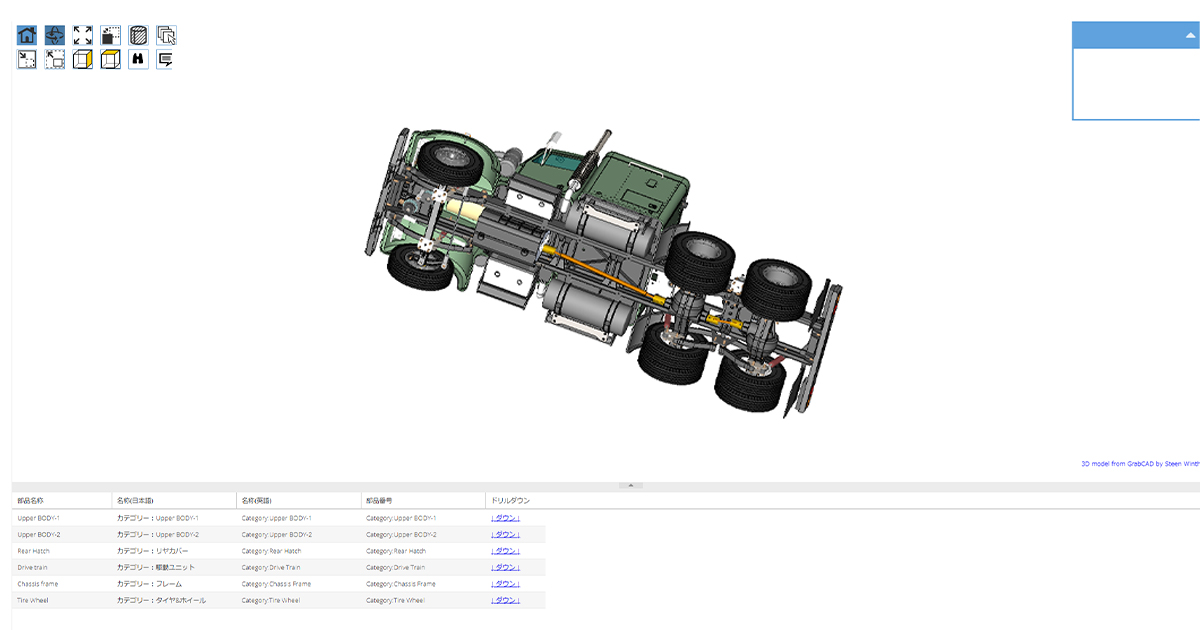Image resolution: width=1200 pixels, height=630 pixels.
Task: Select the cylinder section tool
Action: [x=138, y=34]
